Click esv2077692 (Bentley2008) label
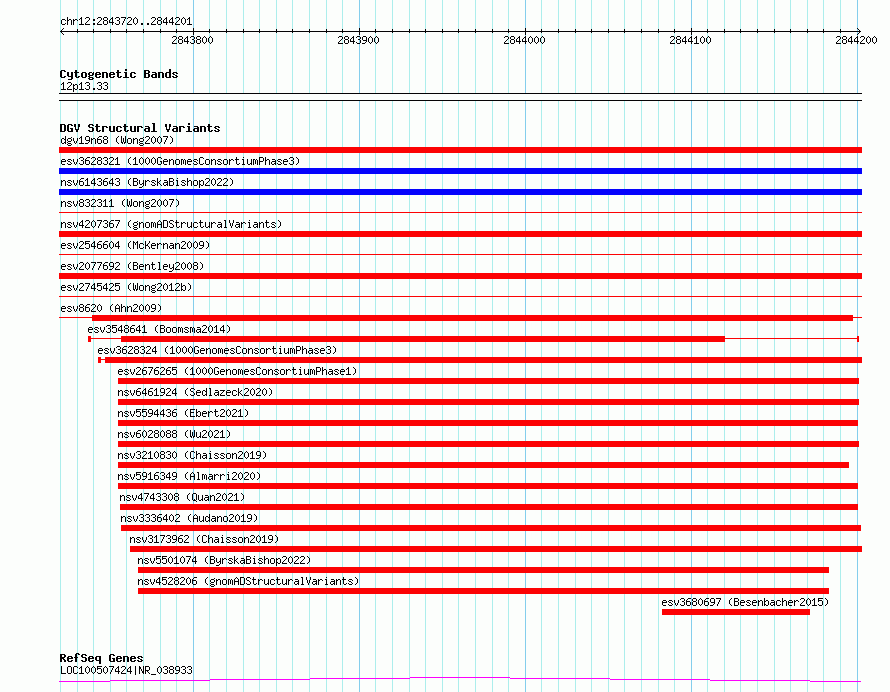Screen dimensions: 890x692 pyautogui.click(x=132, y=266)
